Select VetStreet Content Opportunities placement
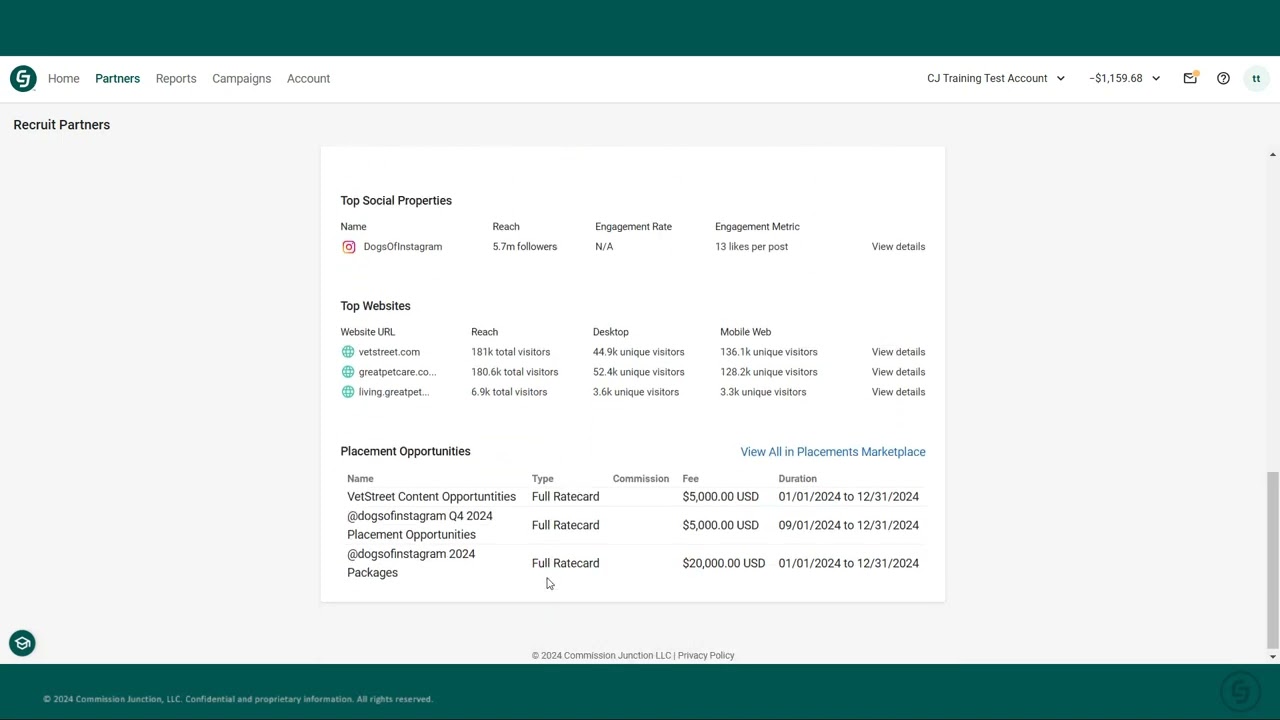Screen dimensions: 1280x720 (432, 497)
